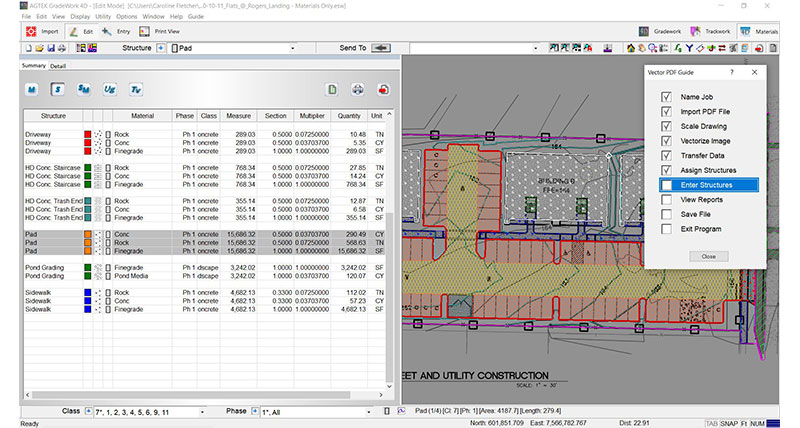Click the large print report icon
This screenshot has height=428, width=800.
tap(358, 90)
